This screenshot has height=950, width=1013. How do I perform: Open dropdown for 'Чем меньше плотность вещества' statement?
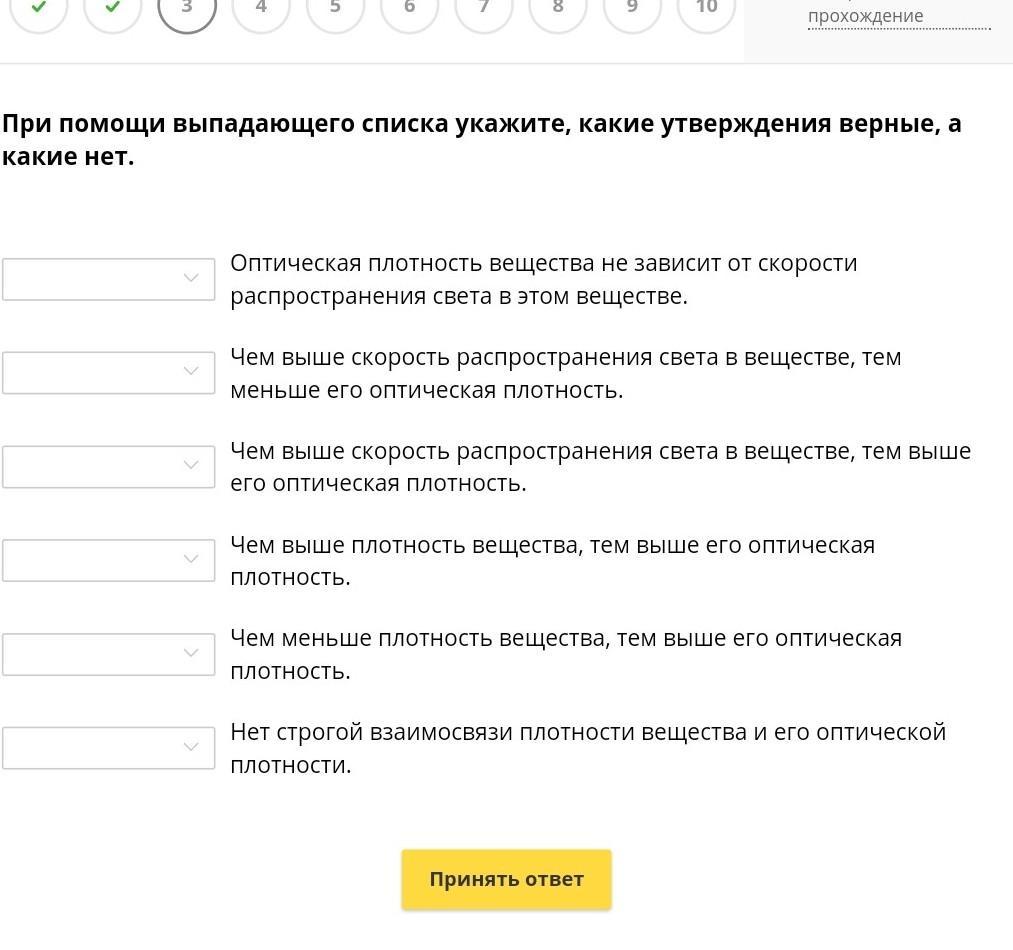click(x=108, y=654)
